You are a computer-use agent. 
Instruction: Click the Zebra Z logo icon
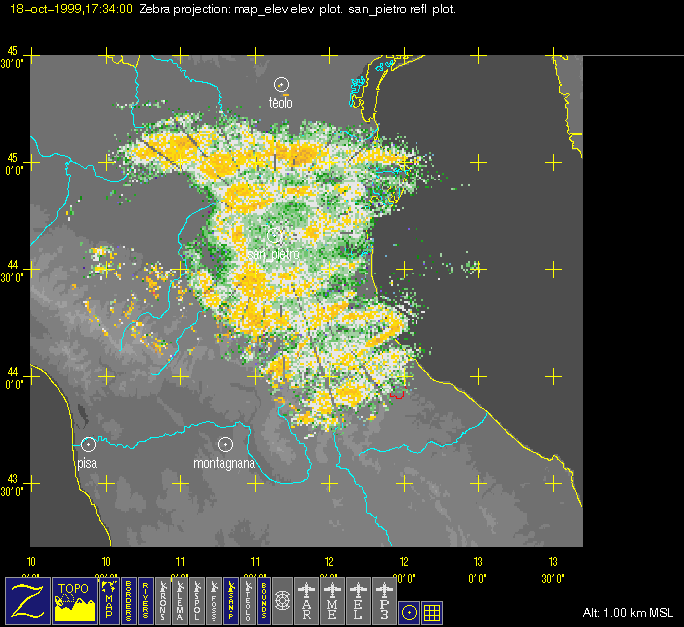pyautogui.click(x=27, y=600)
